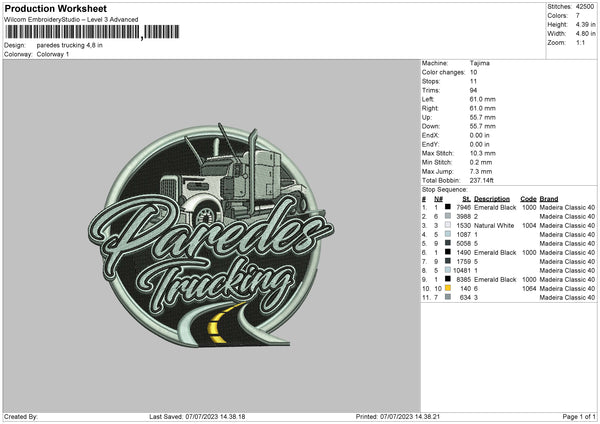Viewport: 600px width, 424px height.
Task: Click the Brand column header
Action: (549, 199)
